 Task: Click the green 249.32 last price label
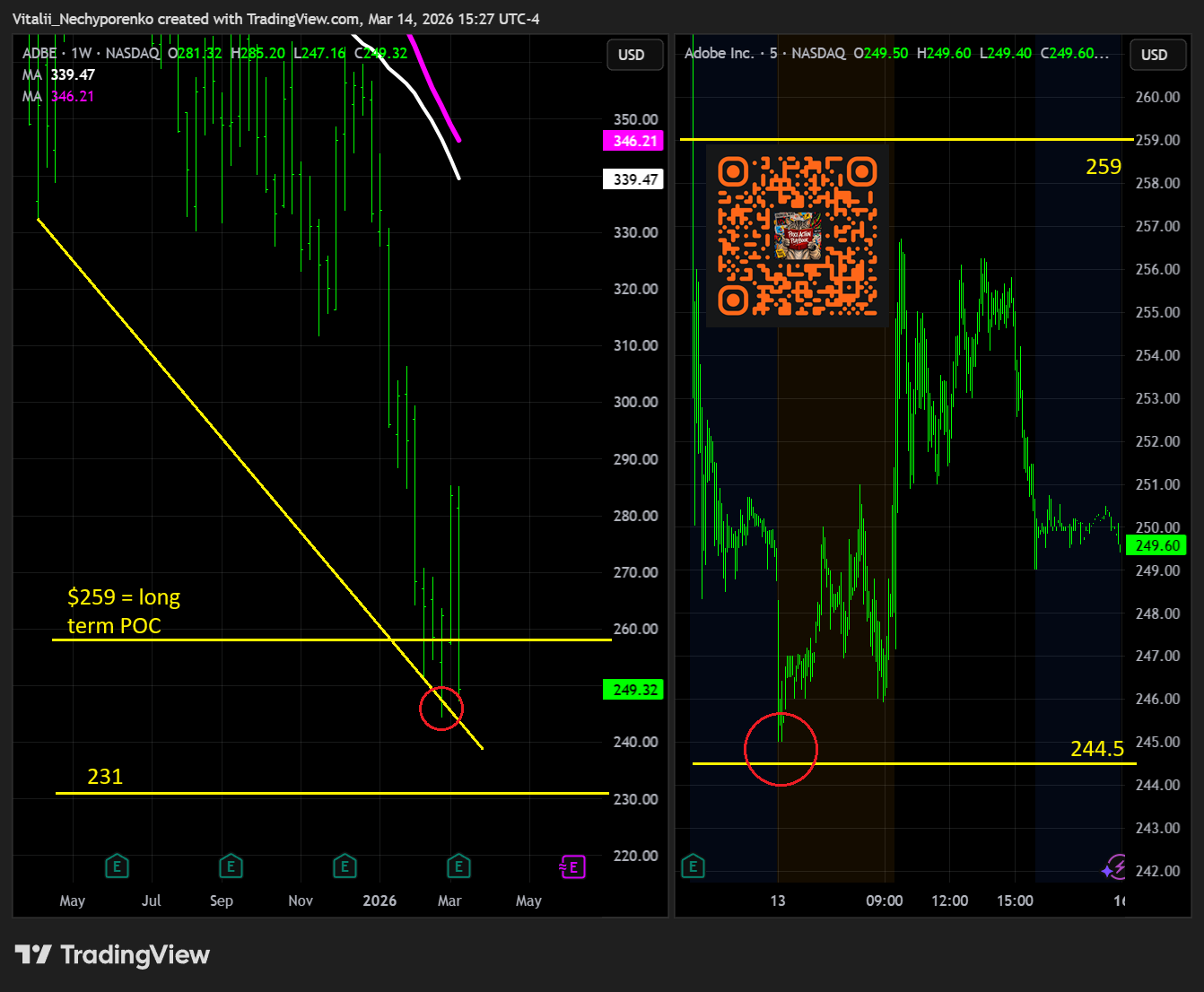(x=633, y=690)
